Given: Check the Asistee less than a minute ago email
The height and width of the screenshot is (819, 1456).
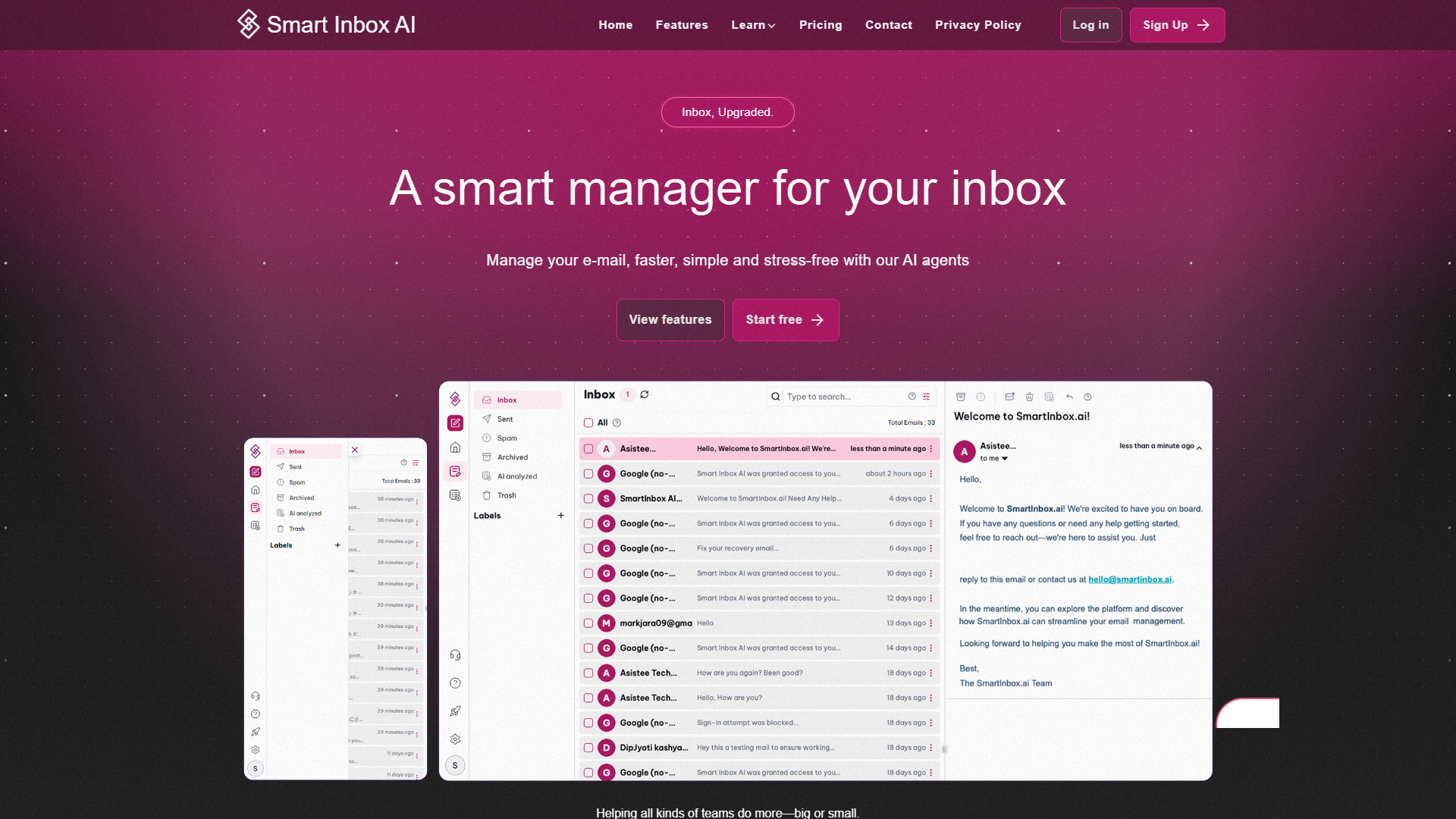Looking at the screenshot, I should 588,449.
